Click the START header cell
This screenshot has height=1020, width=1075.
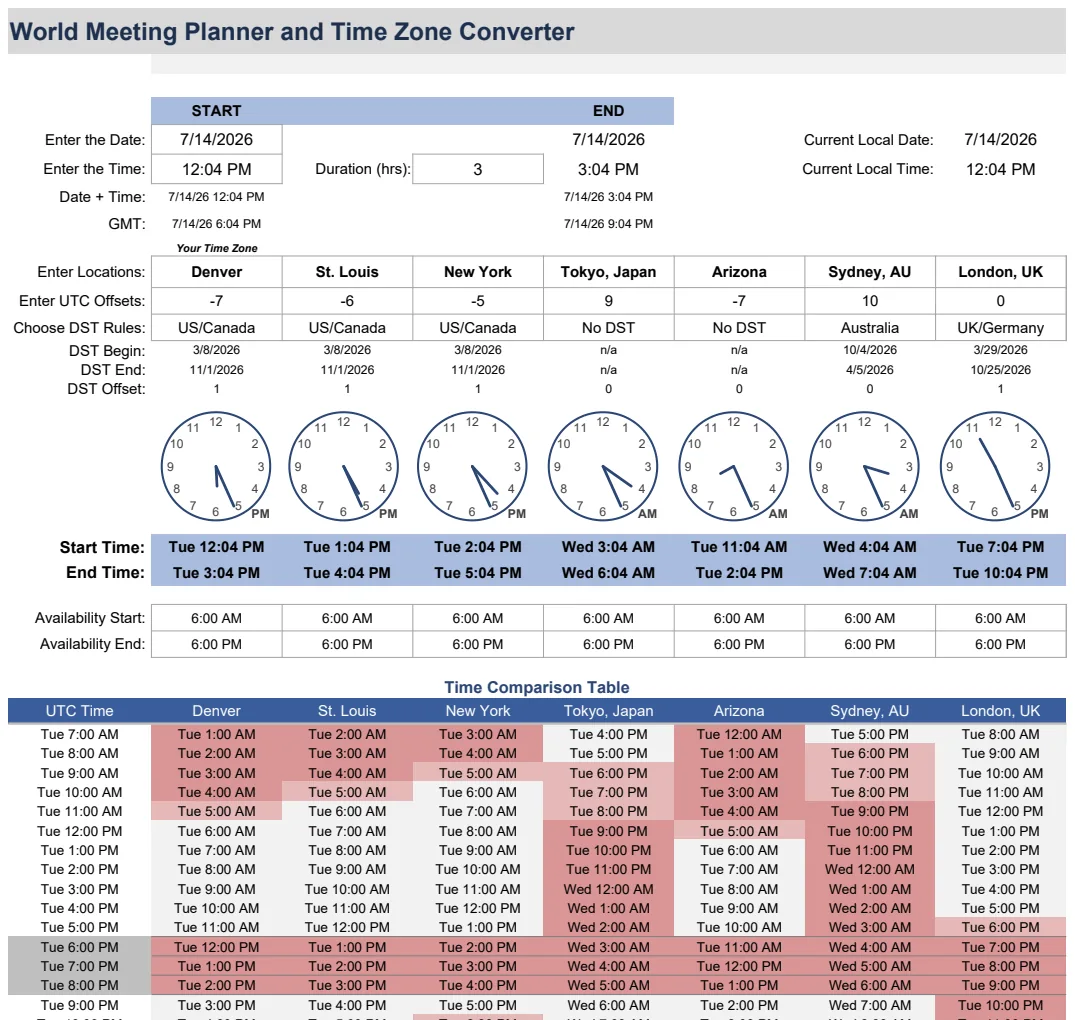click(x=217, y=111)
